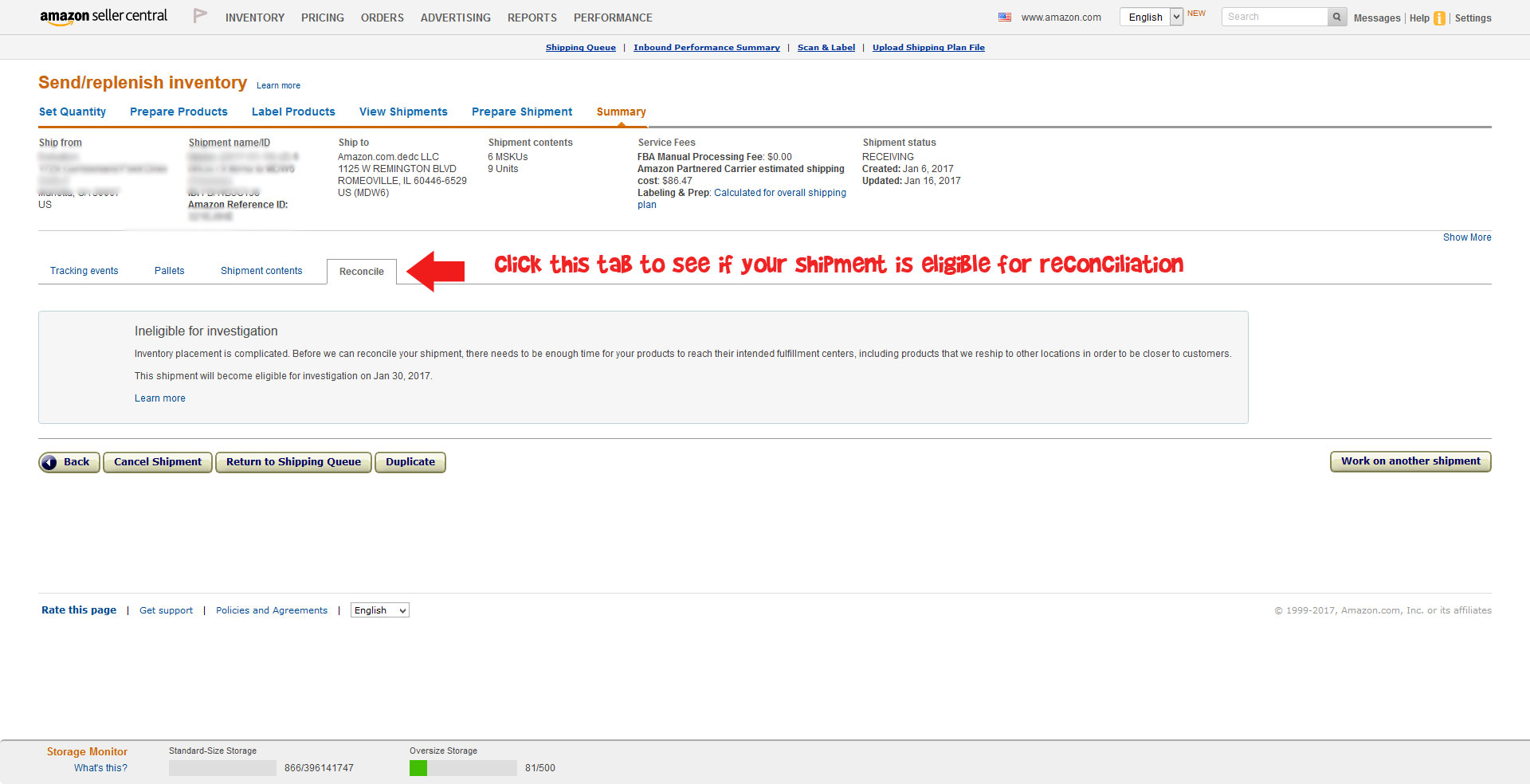The height and width of the screenshot is (784, 1530).
Task: Switch to the Pallets tab
Action: (169, 271)
